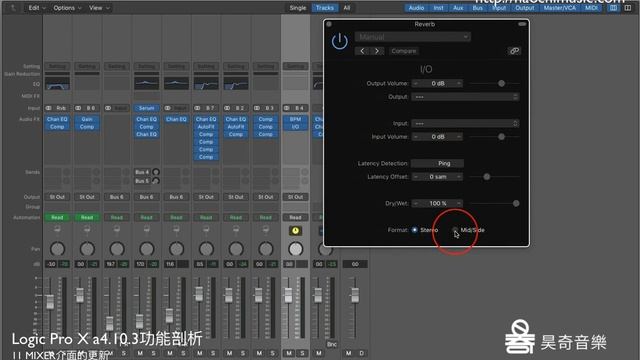The image size is (640, 360).
Task: Click the Latency Offset slider handle
Action: [x=487, y=177]
